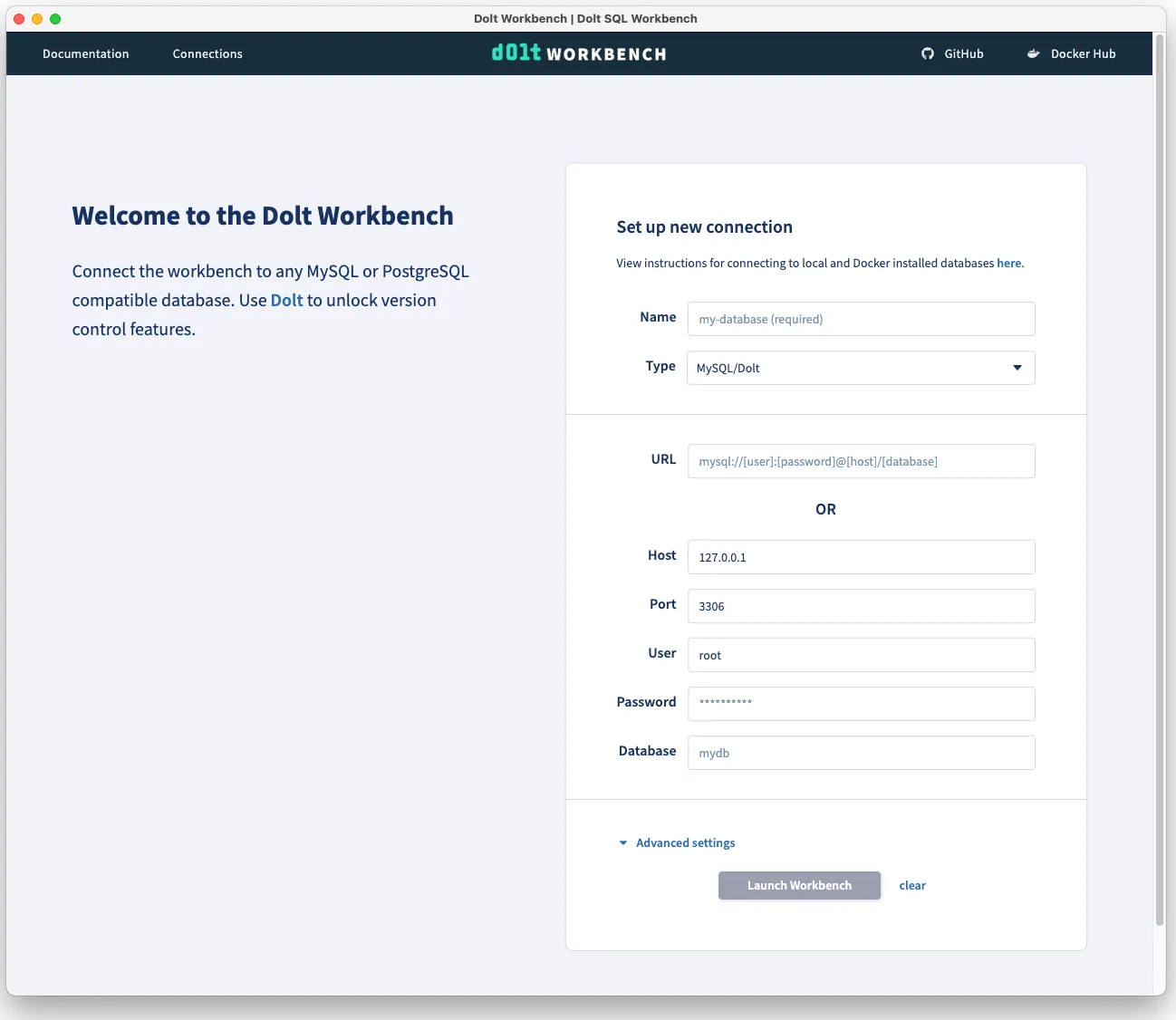Collapse Advanced settings using its chevron
Image resolution: width=1176 pixels, height=1020 pixels.
(x=622, y=842)
